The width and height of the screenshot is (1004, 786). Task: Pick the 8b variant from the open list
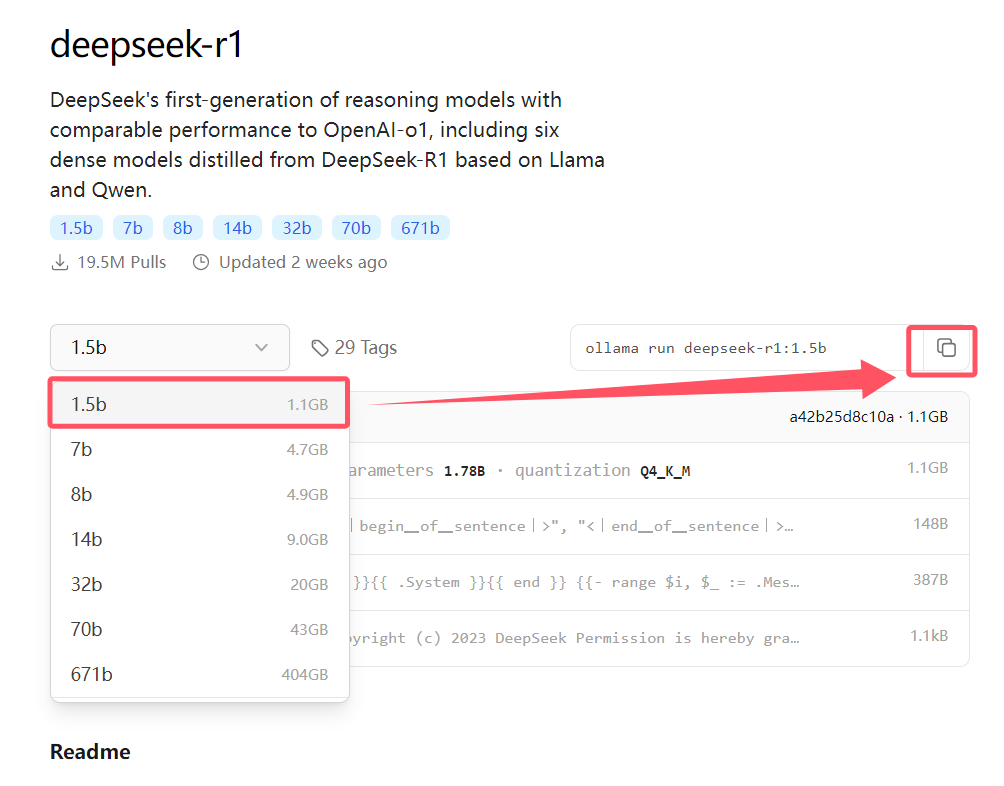(x=198, y=494)
